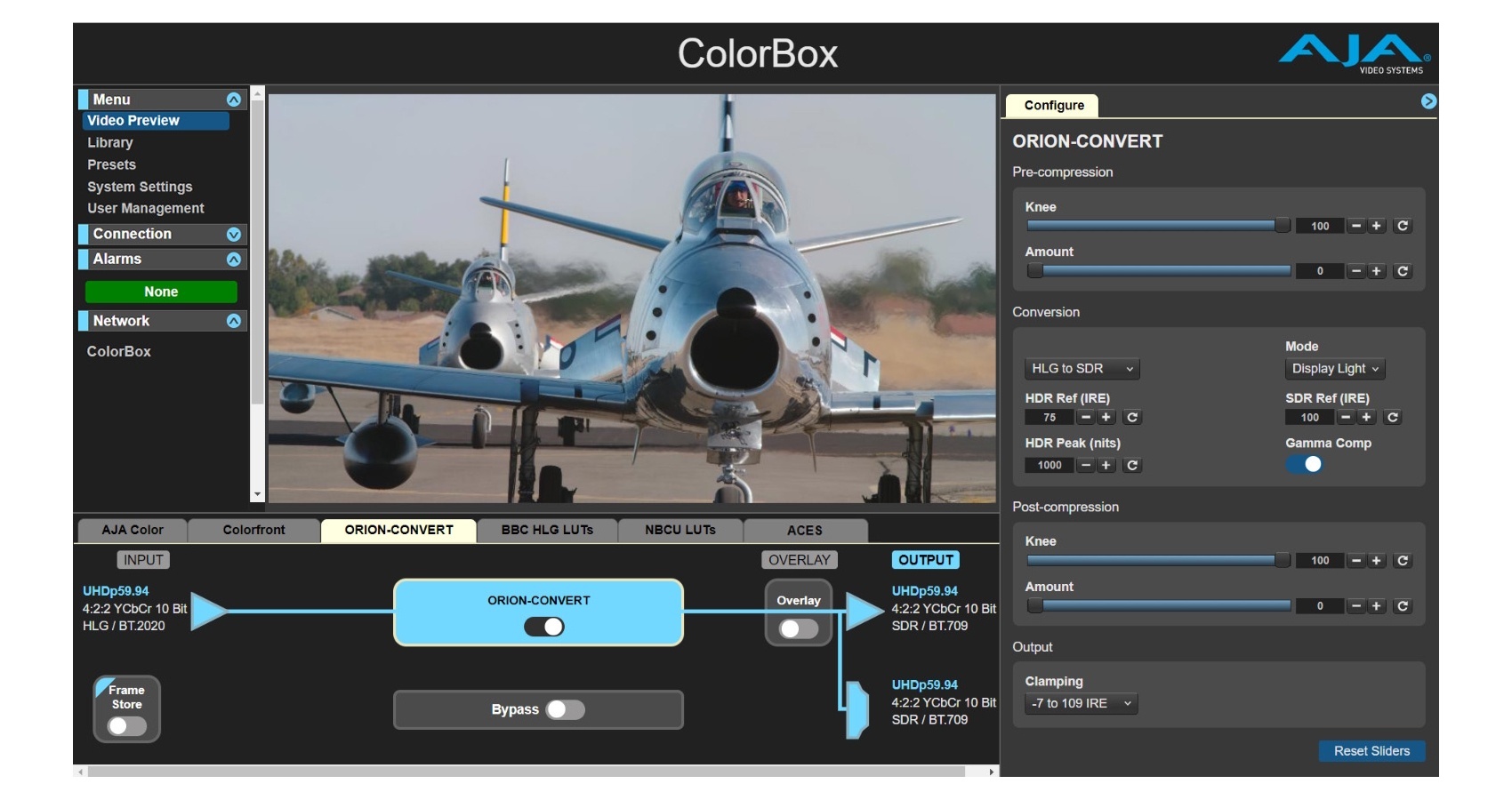Decrease Post-compression Amount with minus button
1512x800 pixels.
point(1356,606)
